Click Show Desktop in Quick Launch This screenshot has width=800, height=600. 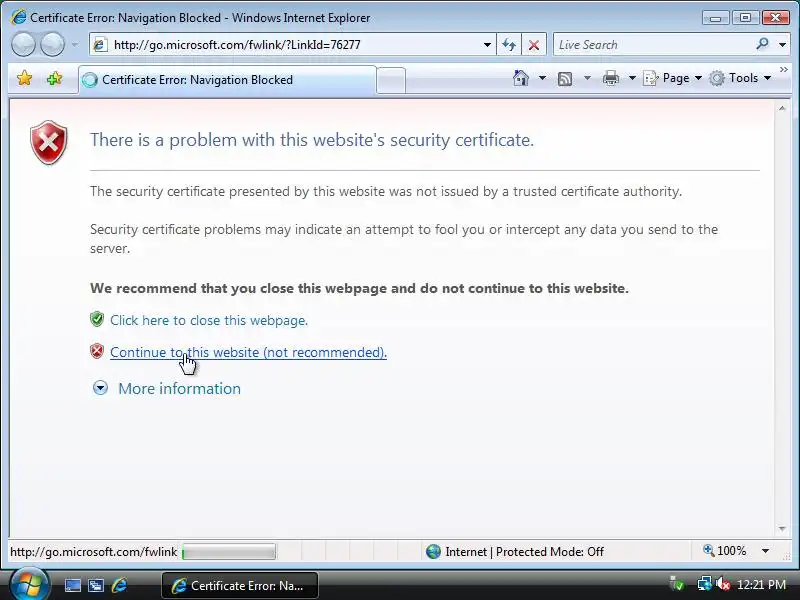point(72,586)
